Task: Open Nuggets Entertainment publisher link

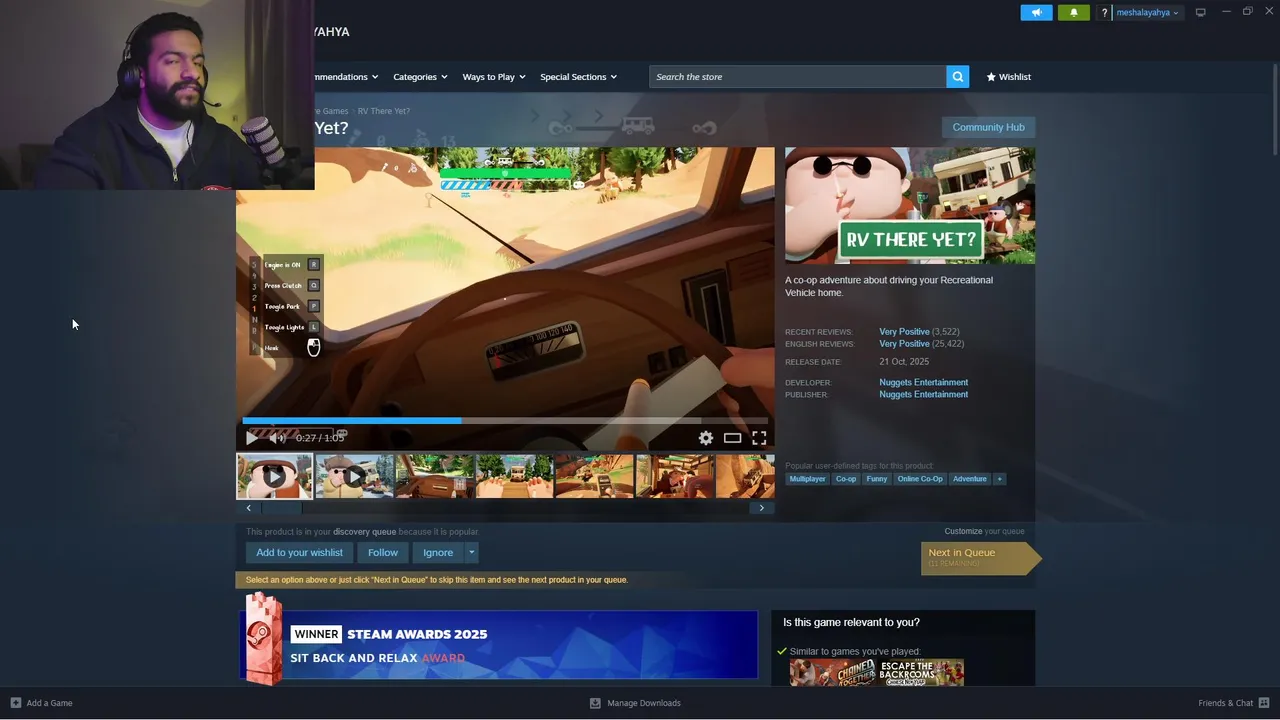Action: 923,394
